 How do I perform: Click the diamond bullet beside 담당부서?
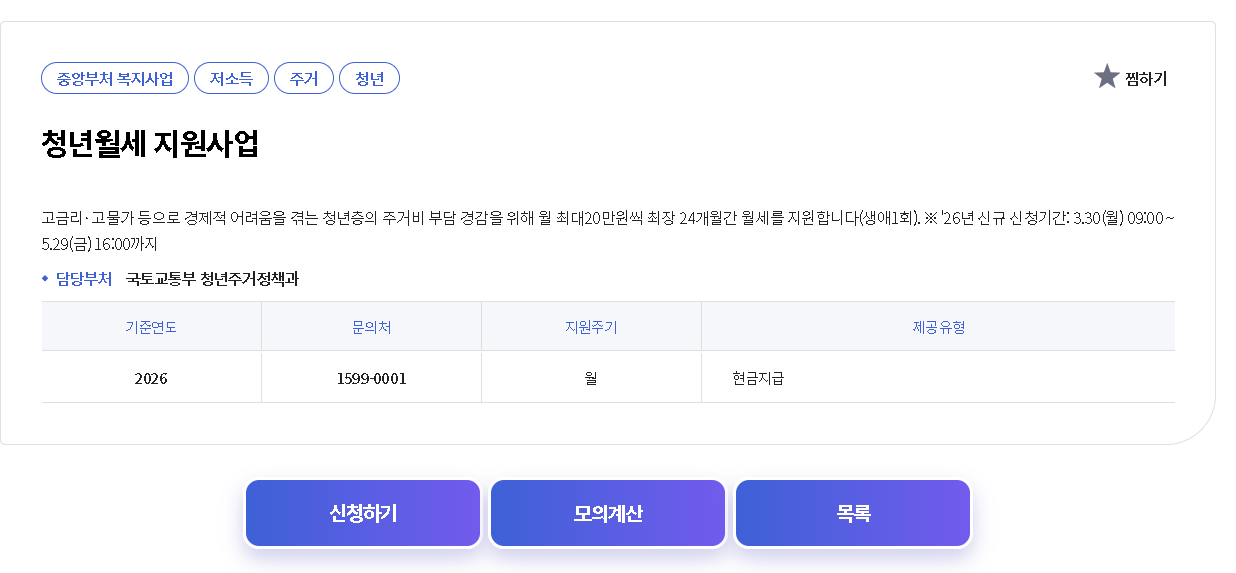pos(45,279)
